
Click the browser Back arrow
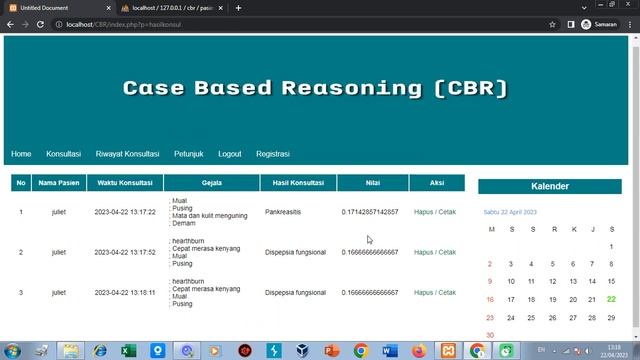pos(10,24)
